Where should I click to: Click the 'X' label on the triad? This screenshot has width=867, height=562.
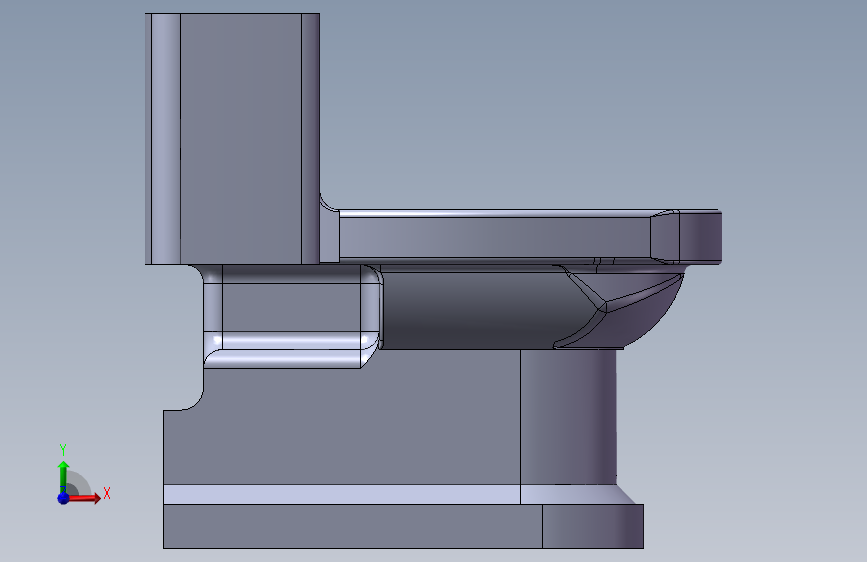[107, 493]
